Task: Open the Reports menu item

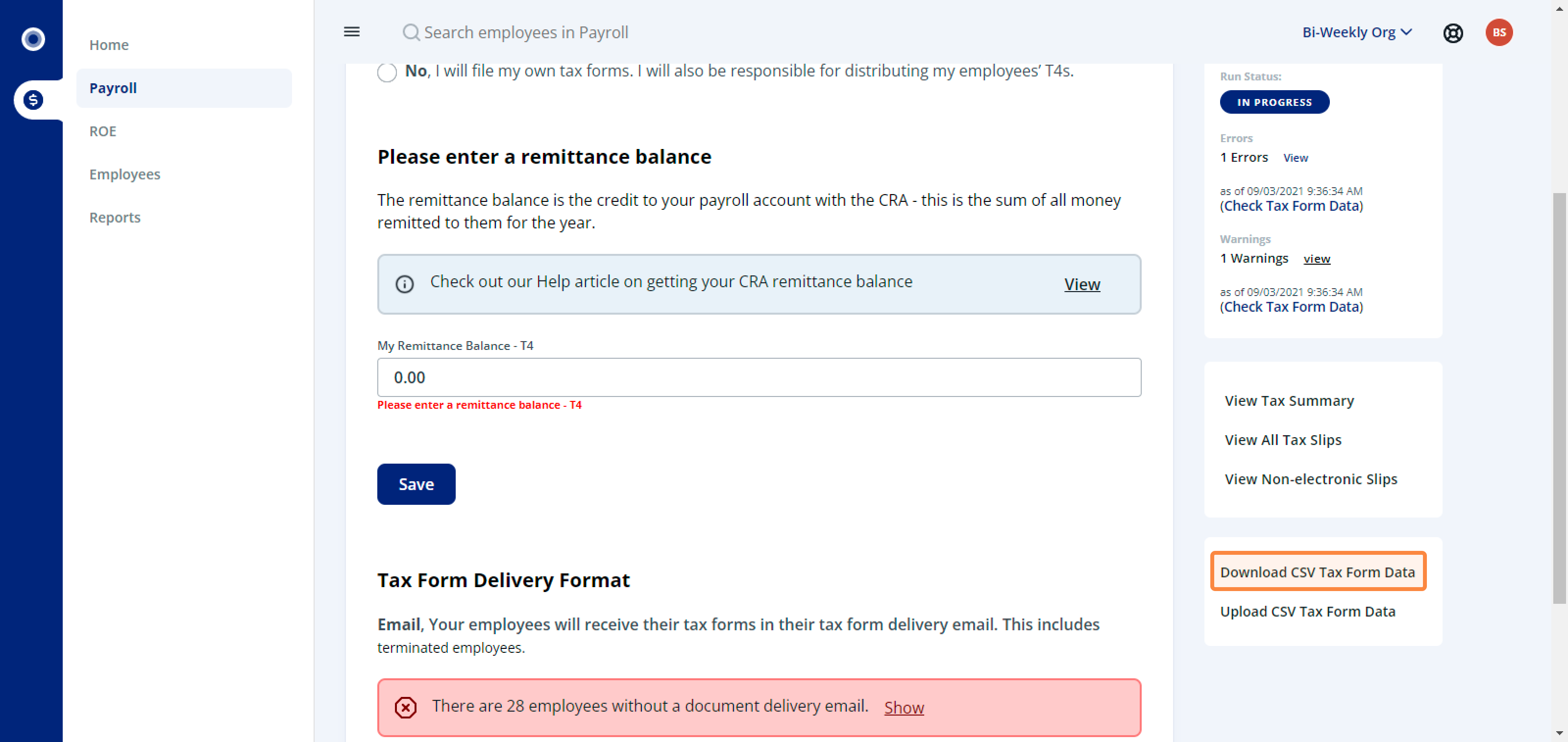Action: coord(115,217)
